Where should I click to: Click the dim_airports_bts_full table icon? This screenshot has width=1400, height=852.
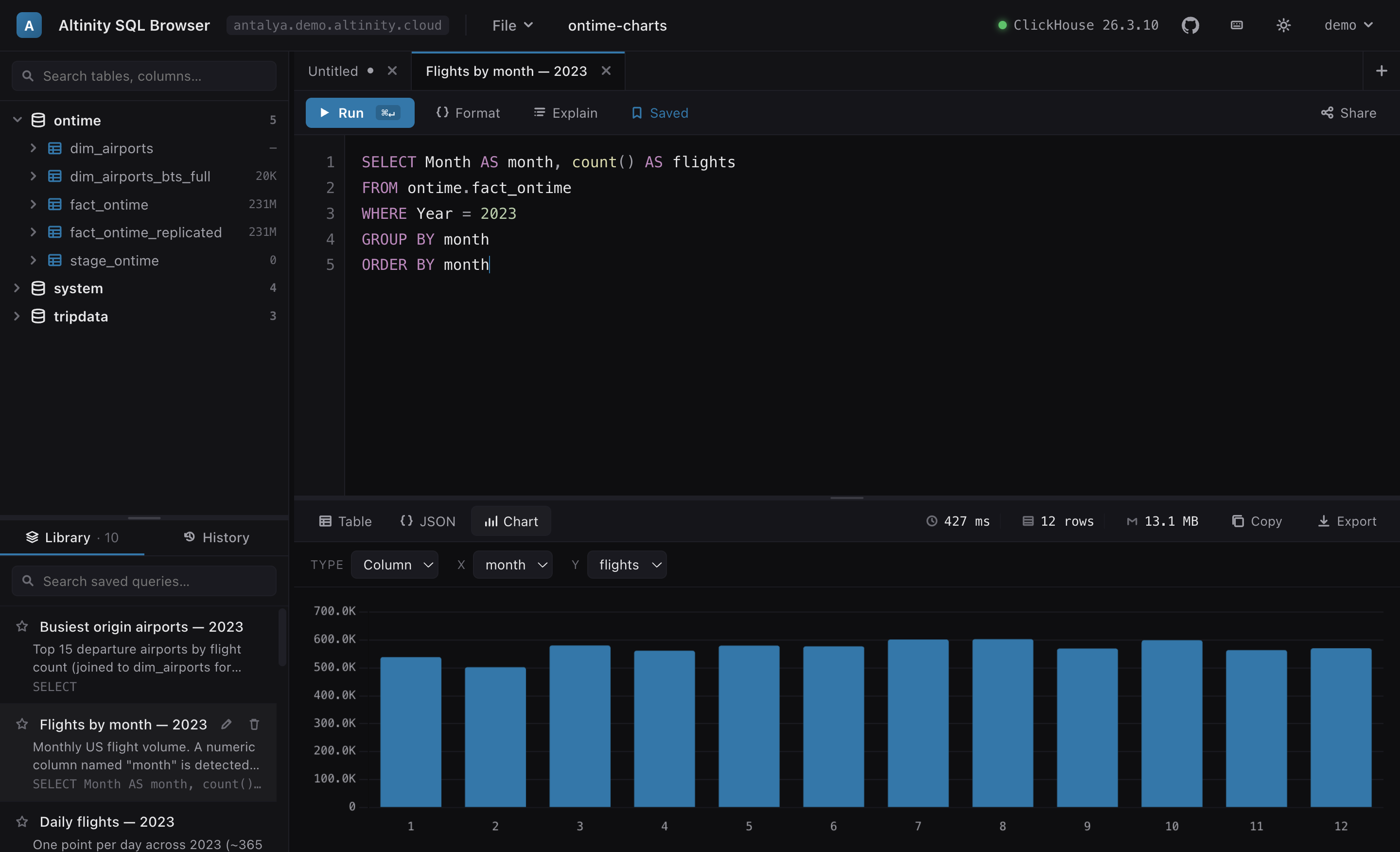[x=54, y=176]
